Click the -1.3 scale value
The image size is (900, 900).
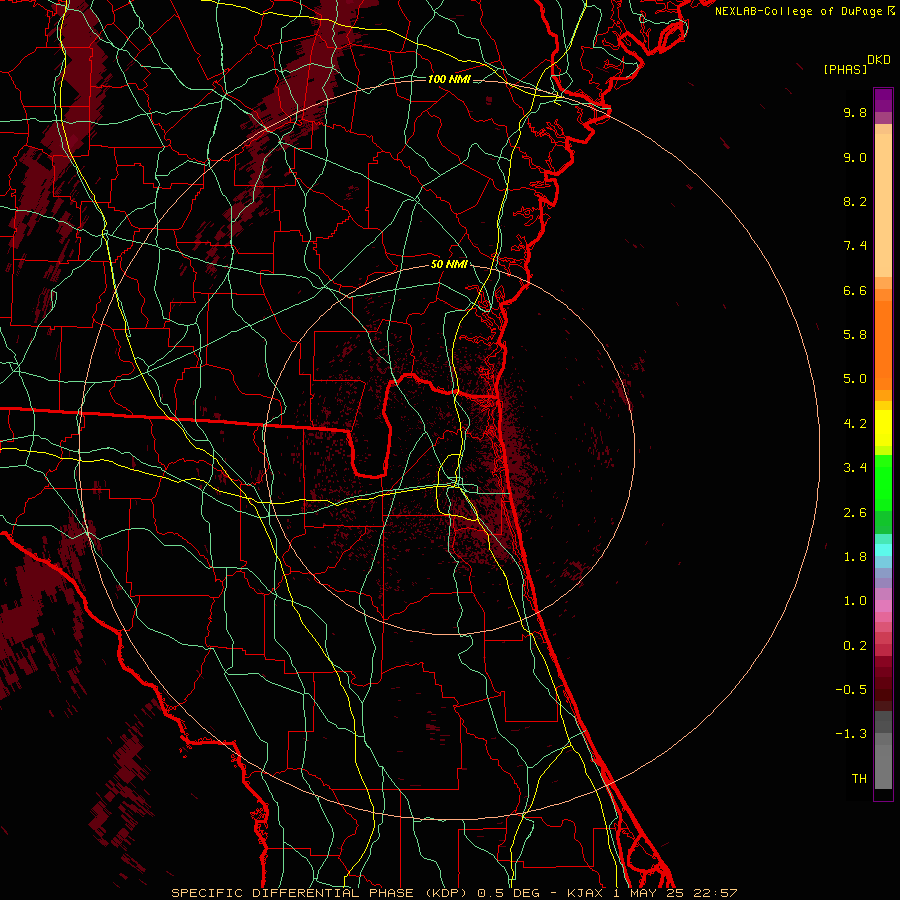pyautogui.click(x=851, y=734)
